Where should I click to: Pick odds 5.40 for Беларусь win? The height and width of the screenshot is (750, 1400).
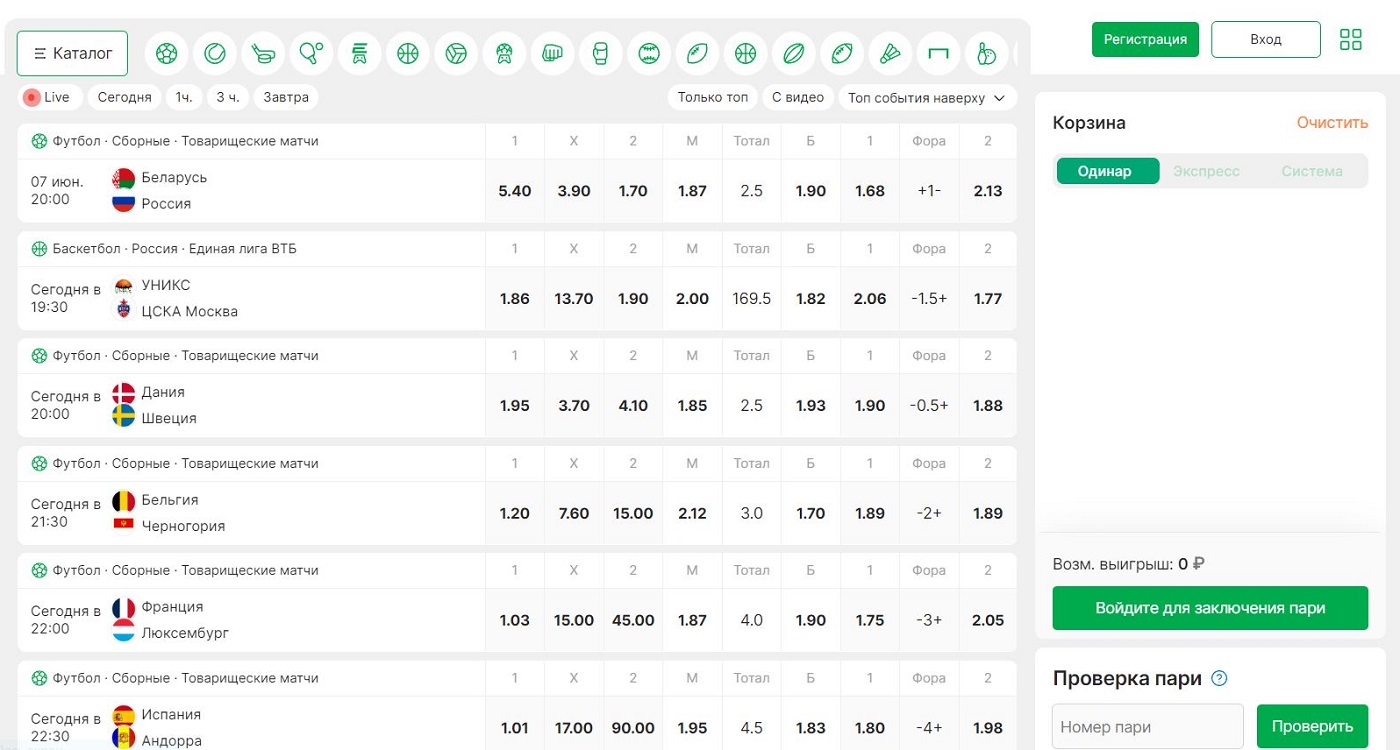coord(515,191)
